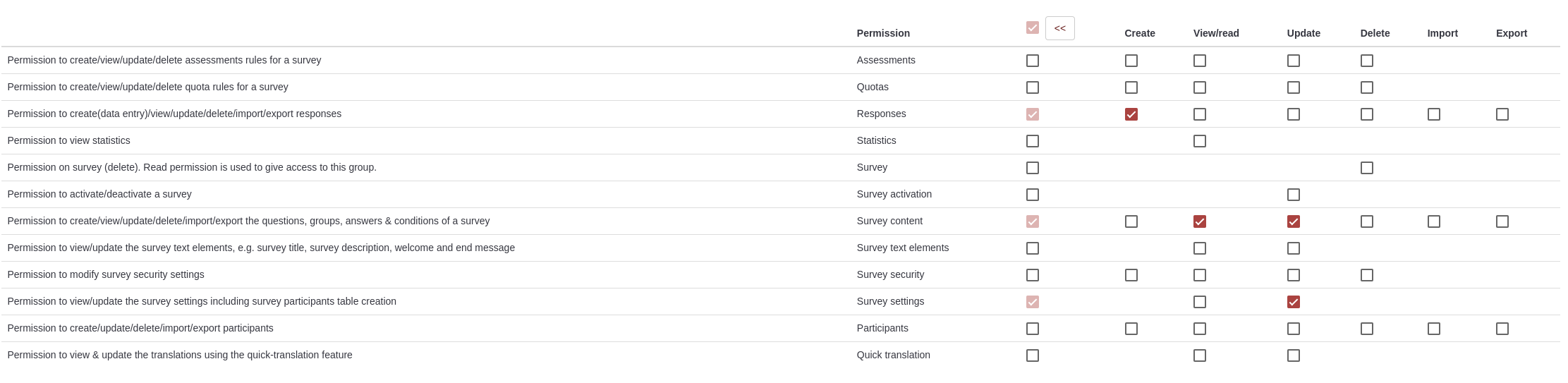
Task: Check Quotas Delete permission
Action: tap(1366, 87)
